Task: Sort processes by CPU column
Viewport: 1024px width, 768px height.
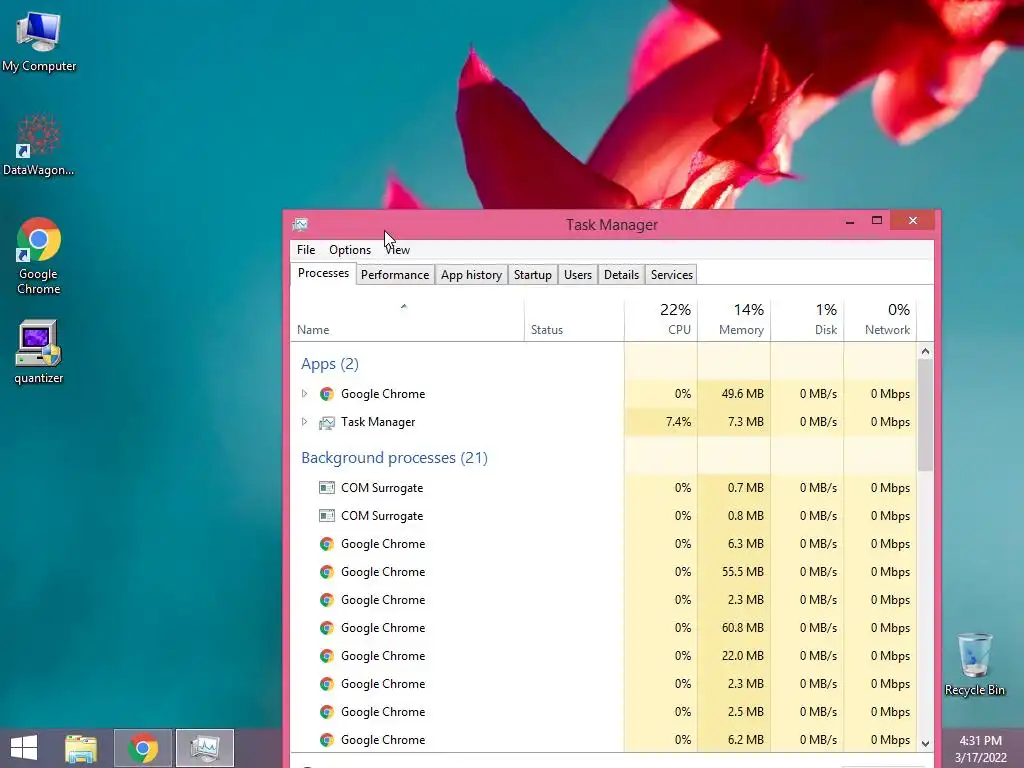Action: 661,320
